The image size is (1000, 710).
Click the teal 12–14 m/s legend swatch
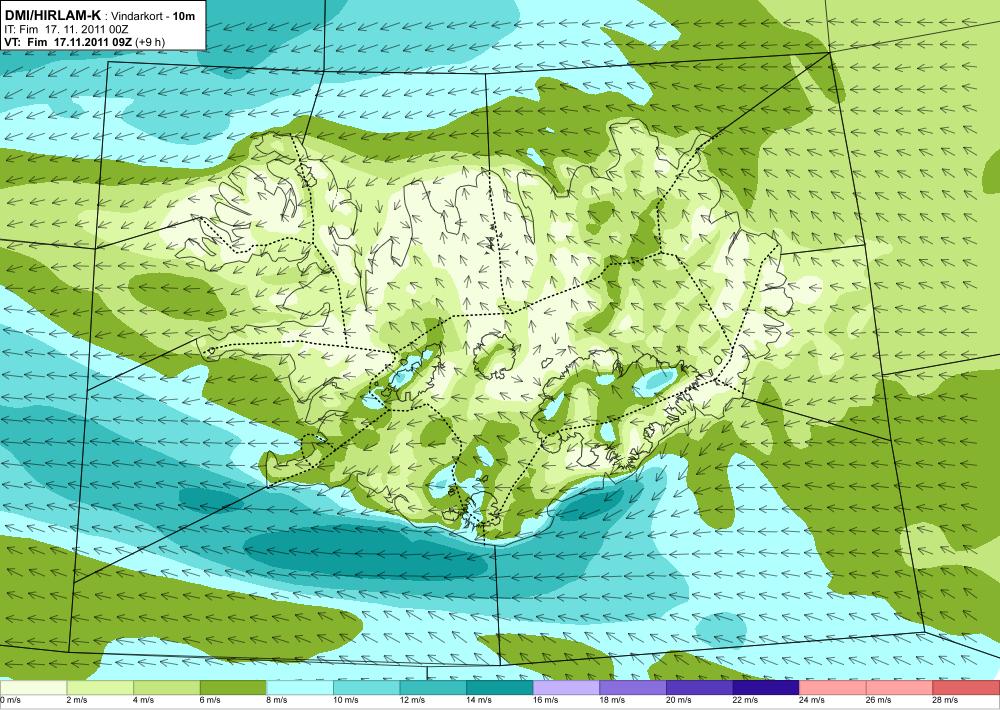coord(433,688)
